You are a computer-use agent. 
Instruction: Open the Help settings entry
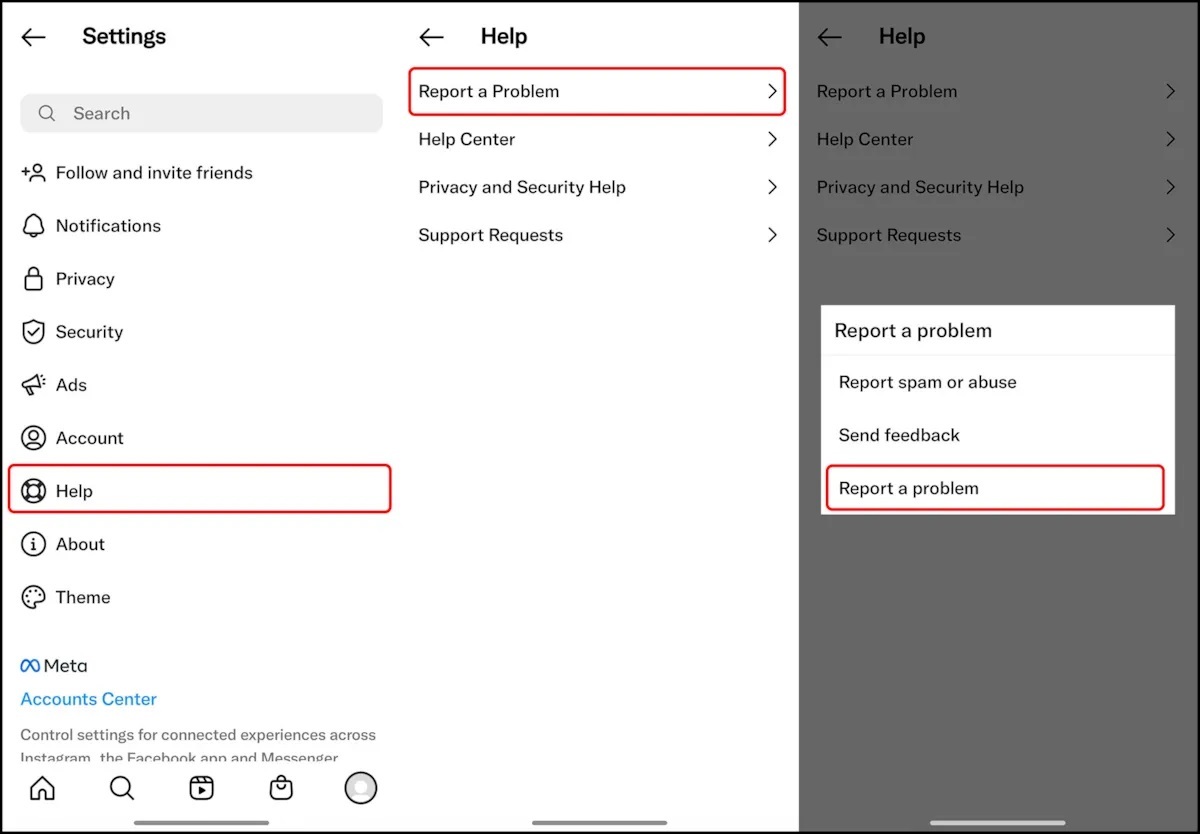[199, 490]
